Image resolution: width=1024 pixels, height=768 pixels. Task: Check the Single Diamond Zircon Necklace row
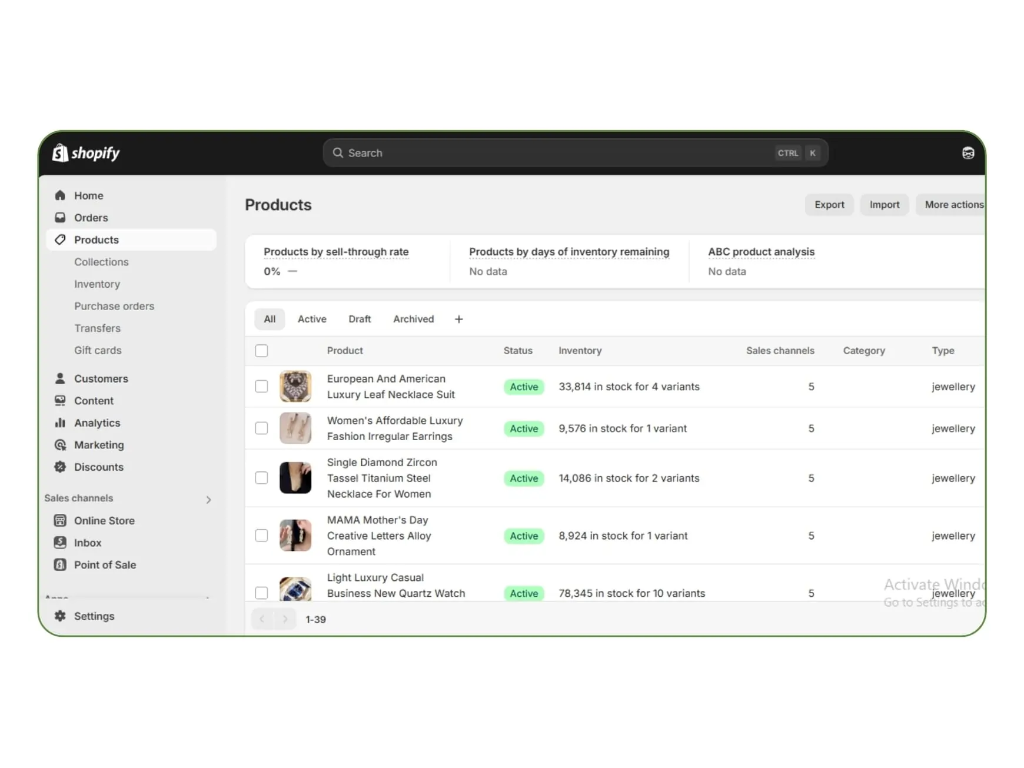point(261,478)
